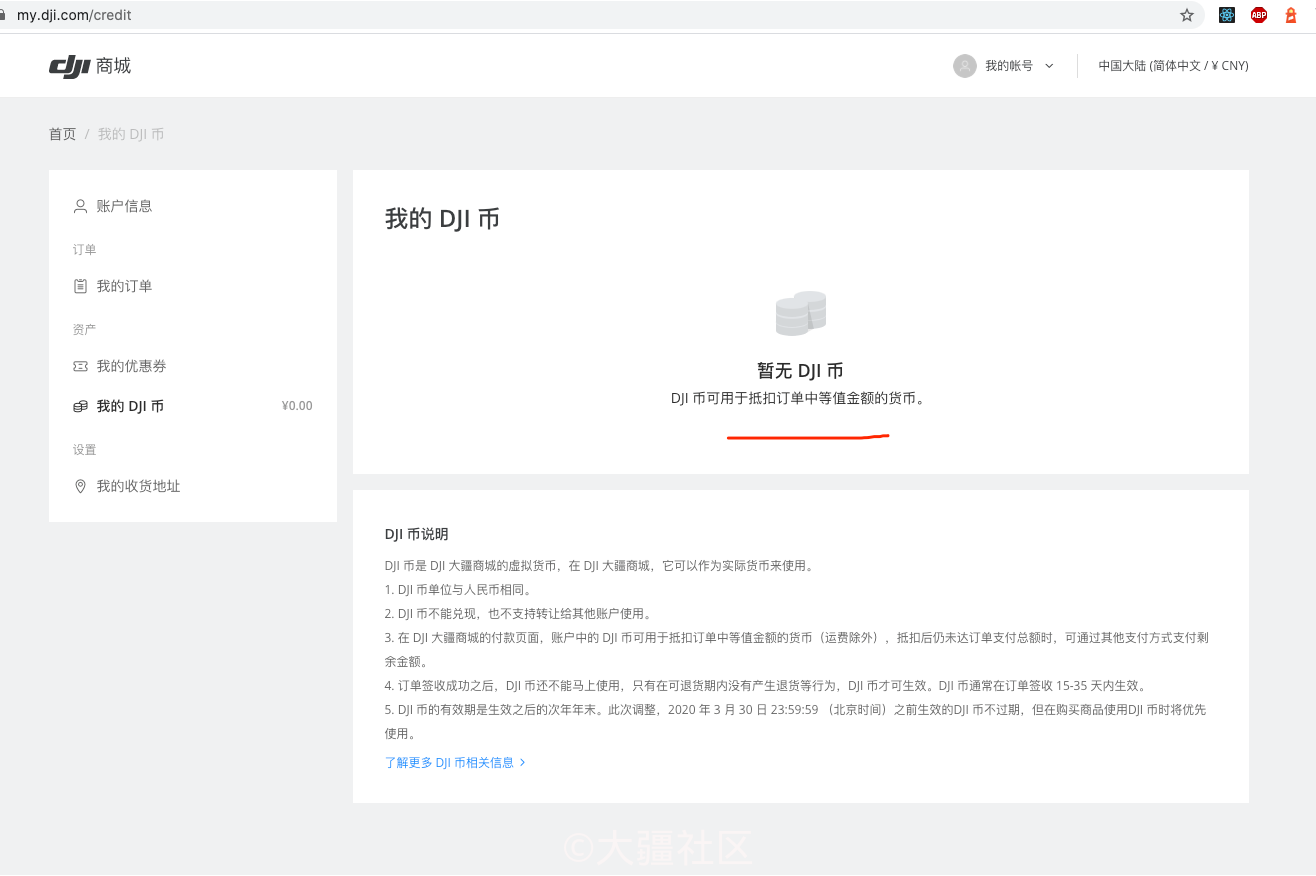Click the DJI store logo
This screenshot has width=1316, height=876.
click(x=90, y=66)
